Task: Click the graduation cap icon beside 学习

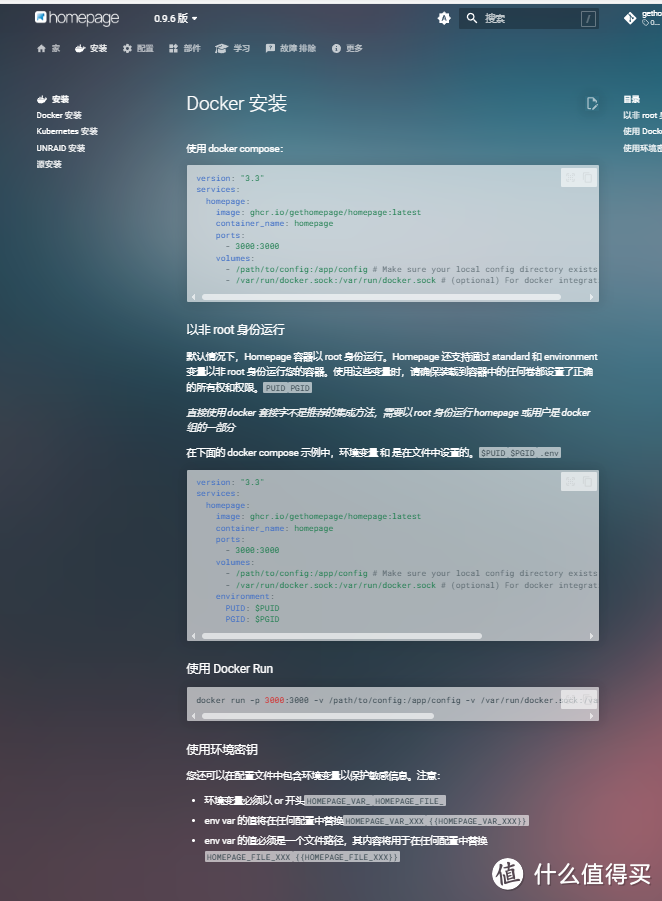Action: (x=221, y=48)
